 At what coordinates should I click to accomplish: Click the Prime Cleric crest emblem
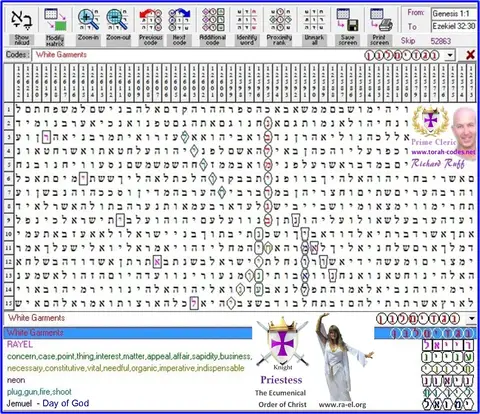pyautogui.click(x=430, y=121)
